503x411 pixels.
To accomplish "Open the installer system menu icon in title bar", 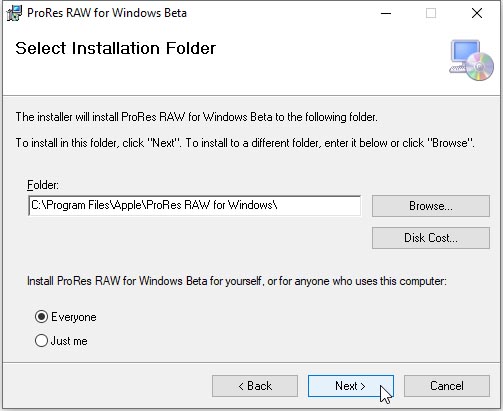I will [x=14, y=13].
